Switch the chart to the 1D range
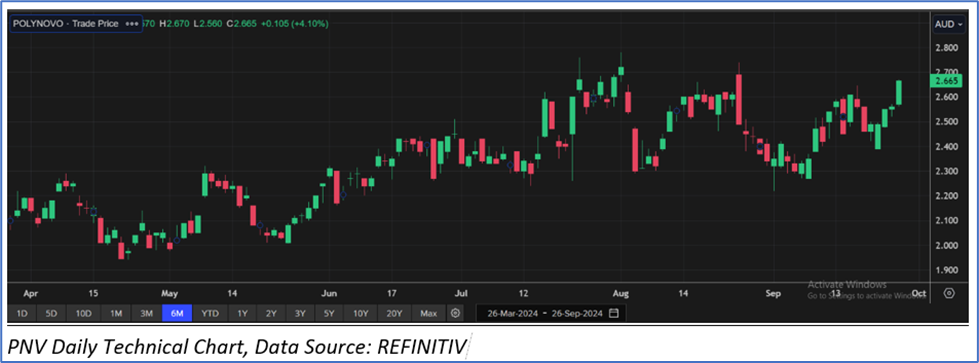Viewport: 979px width, 363px height. pos(22,313)
